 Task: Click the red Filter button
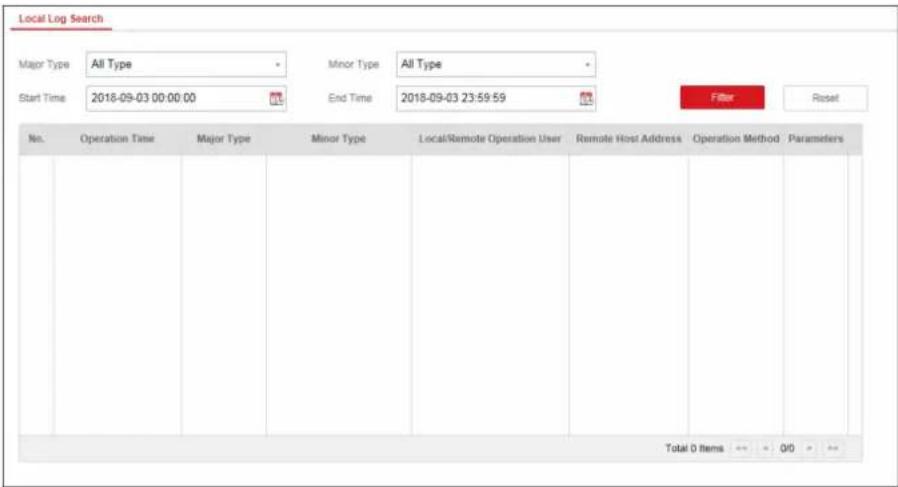point(722,97)
